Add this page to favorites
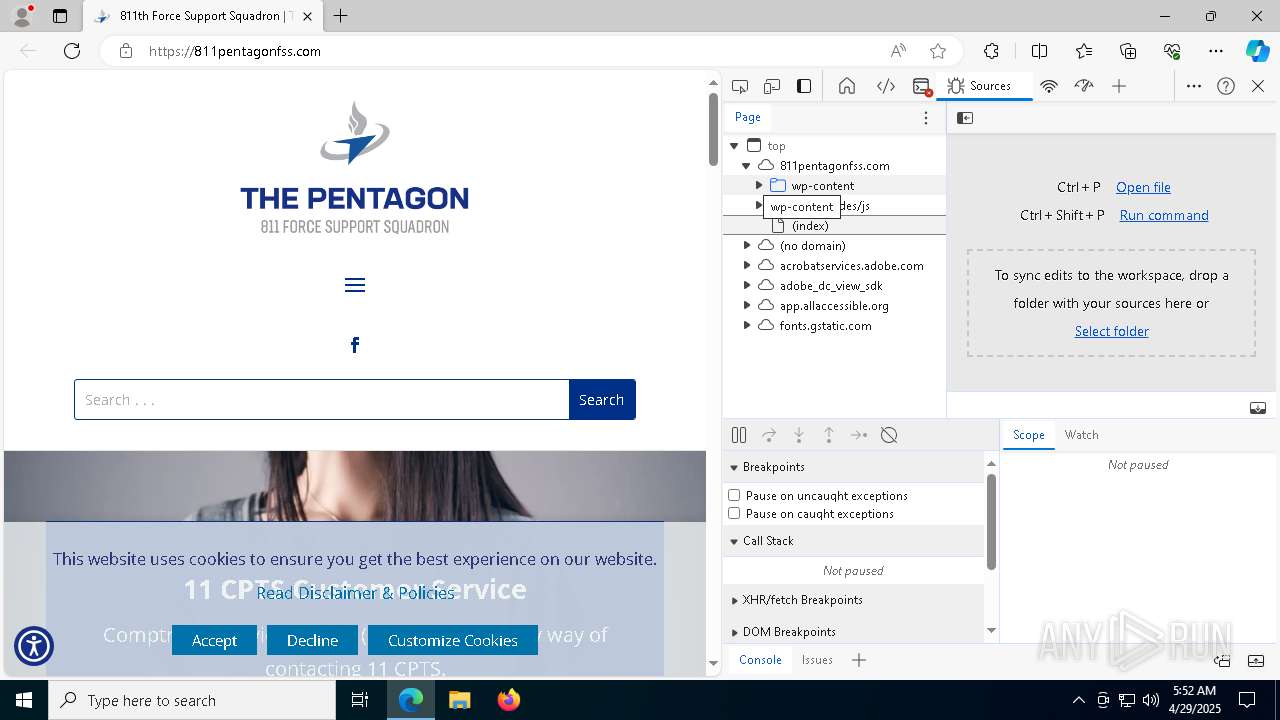The width and height of the screenshot is (1280, 720). 937,51
